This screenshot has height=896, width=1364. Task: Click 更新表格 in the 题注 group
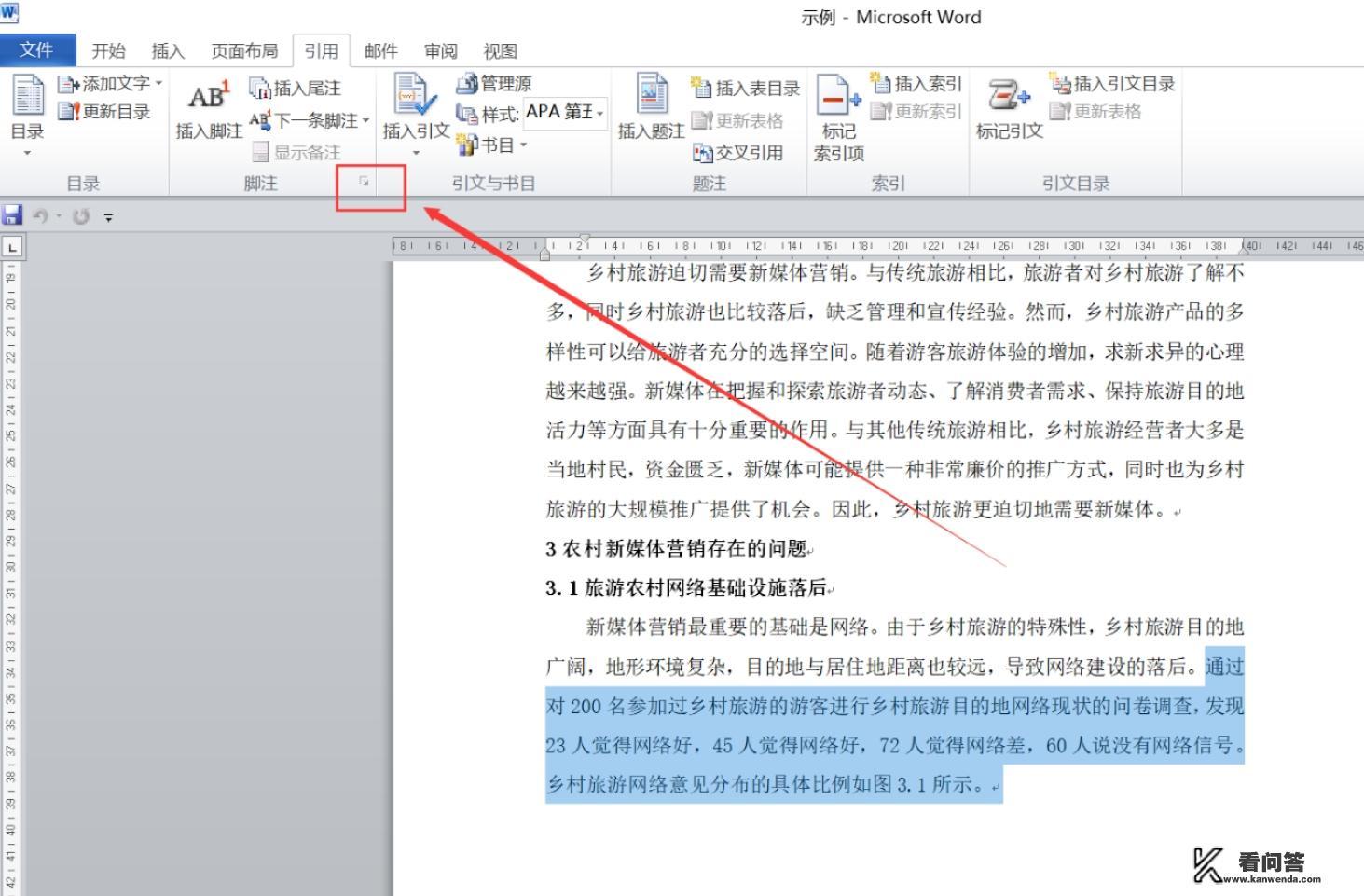pyautogui.click(x=737, y=120)
